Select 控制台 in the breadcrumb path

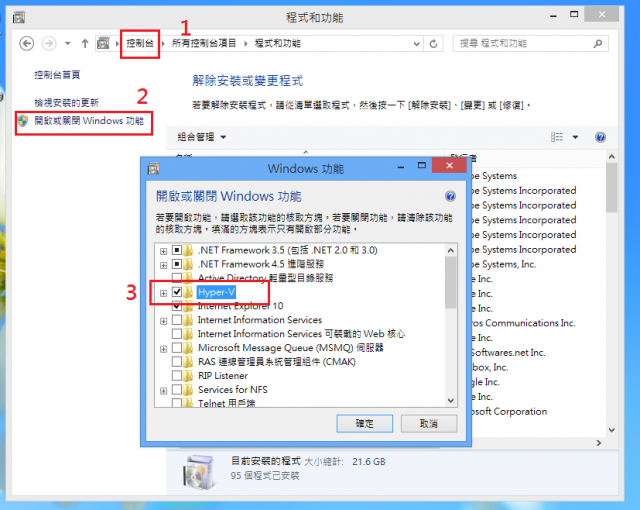coord(140,43)
